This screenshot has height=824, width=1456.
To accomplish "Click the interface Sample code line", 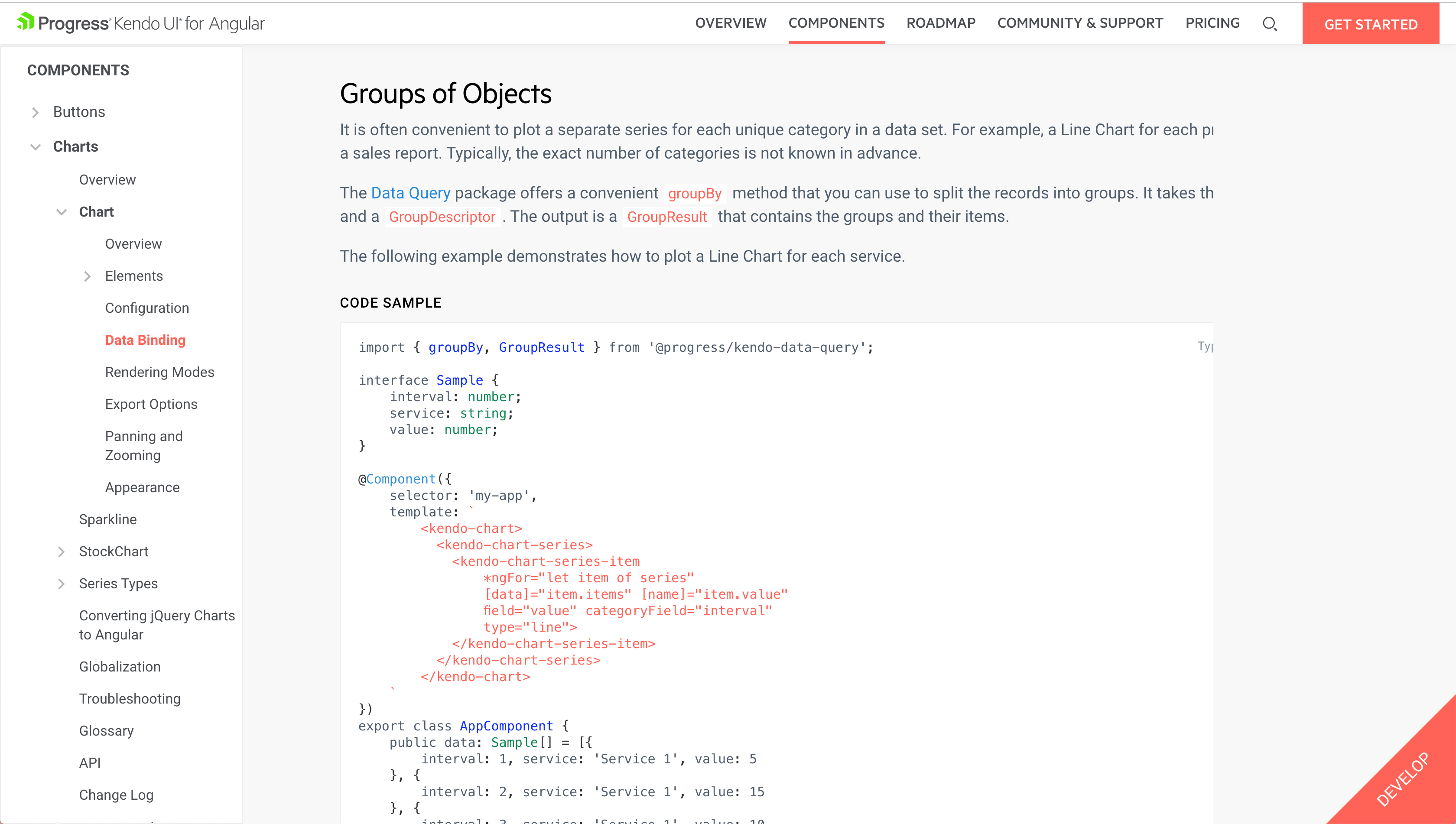I will 429,380.
